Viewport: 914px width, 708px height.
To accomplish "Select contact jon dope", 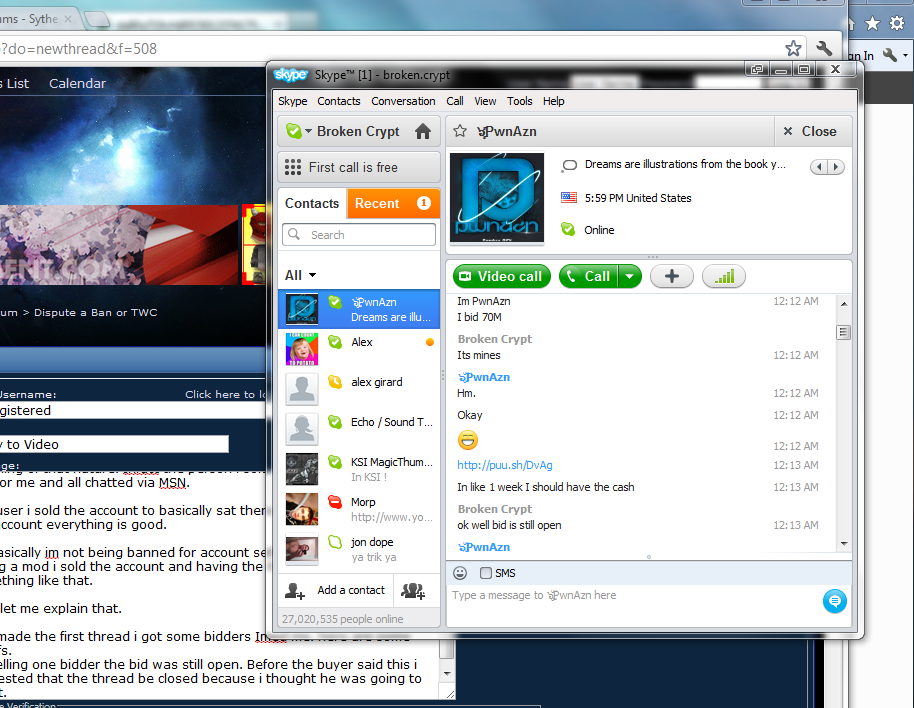I will 359,549.
